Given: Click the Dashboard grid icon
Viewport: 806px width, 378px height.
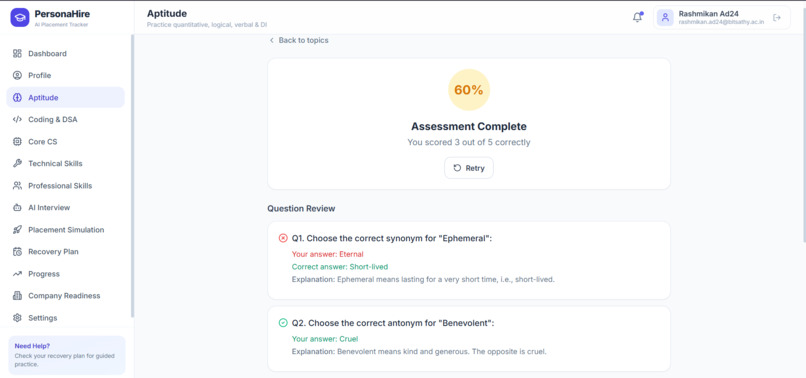Looking at the screenshot, I should [17, 53].
